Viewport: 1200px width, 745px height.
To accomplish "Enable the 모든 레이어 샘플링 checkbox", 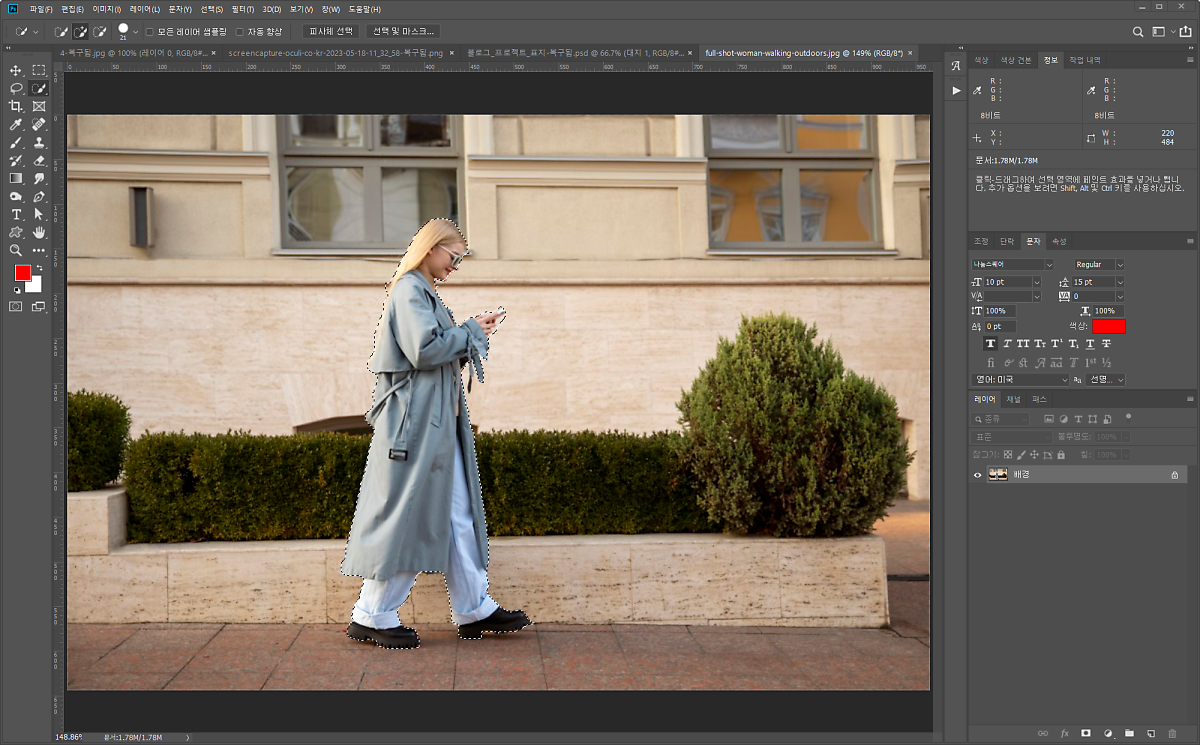I will coord(150,32).
